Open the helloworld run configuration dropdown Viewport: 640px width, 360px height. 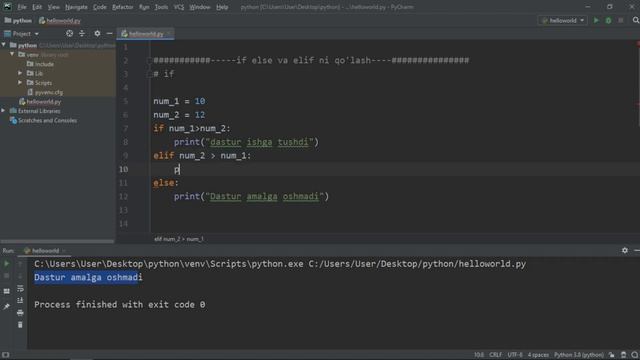coord(563,20)
